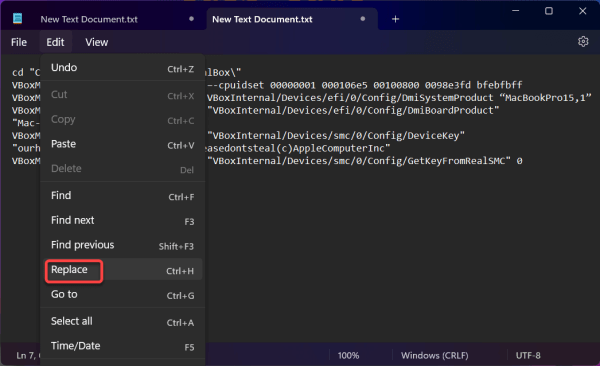Viewport: 600px width, 366px height.
Task: Maximize the Notepad window
Action: point(549,11)
